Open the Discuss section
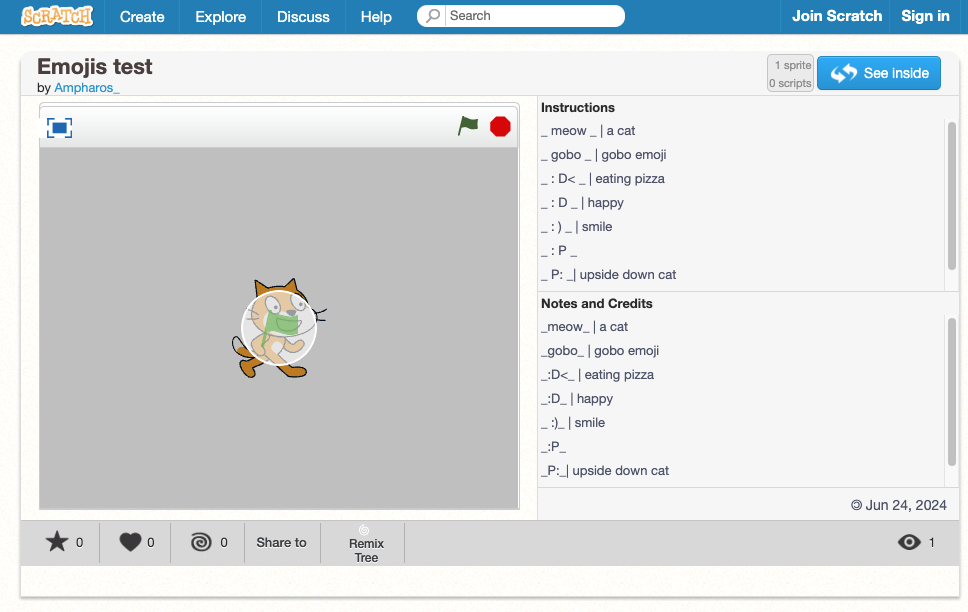This screenshot has width=968, height=612. click(303, 17)
